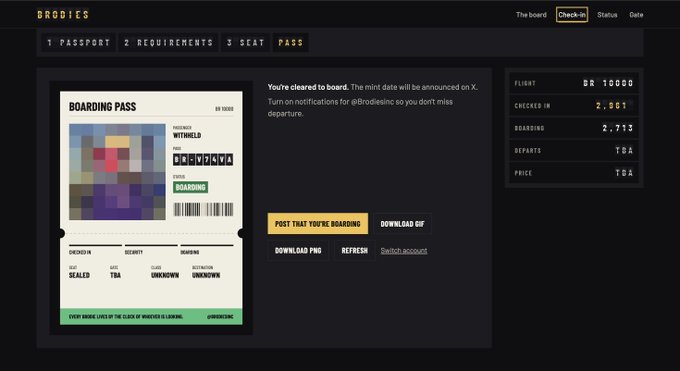Click the boarding count 2,713
Image resolution: width=680 pixels, height=371 pixels.
point(618,128)
